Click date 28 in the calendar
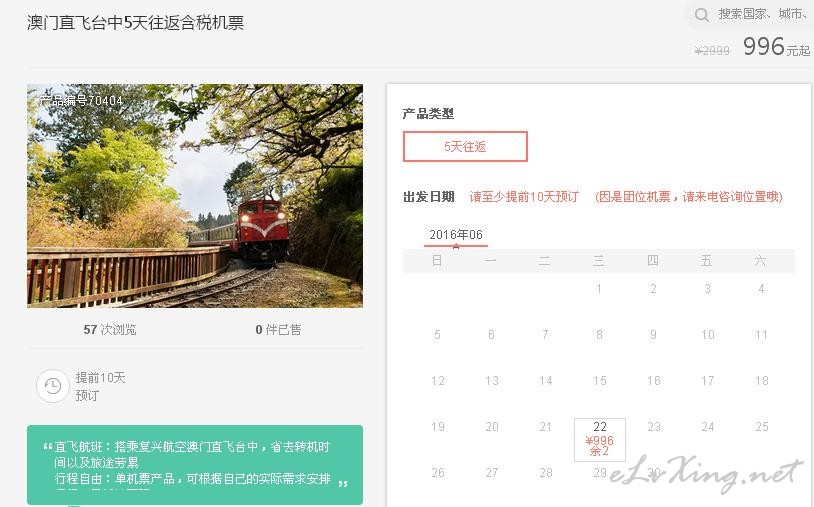 coord(546,473)
